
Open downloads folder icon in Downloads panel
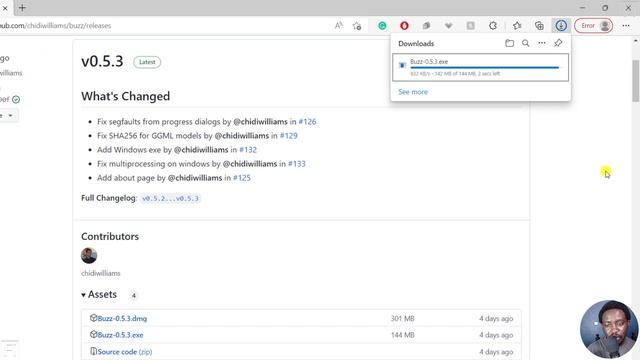tap(509, 43)
